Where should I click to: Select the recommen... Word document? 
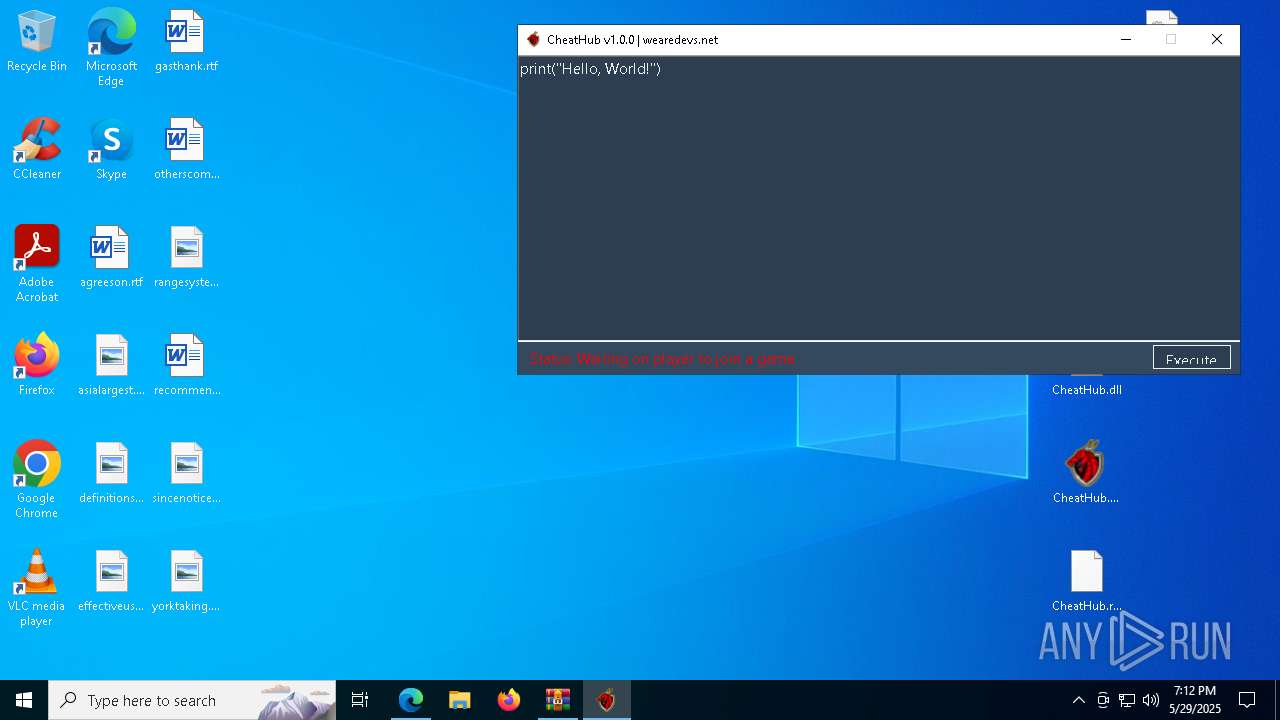186,366
